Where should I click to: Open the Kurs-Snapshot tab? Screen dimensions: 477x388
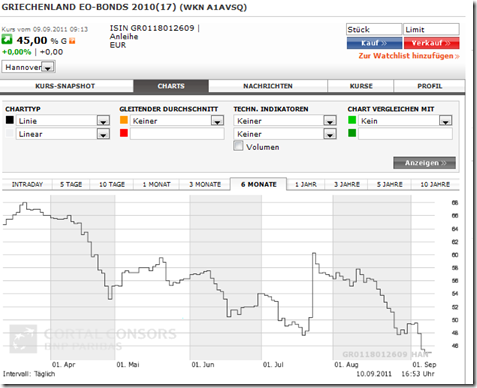(65, 86)
